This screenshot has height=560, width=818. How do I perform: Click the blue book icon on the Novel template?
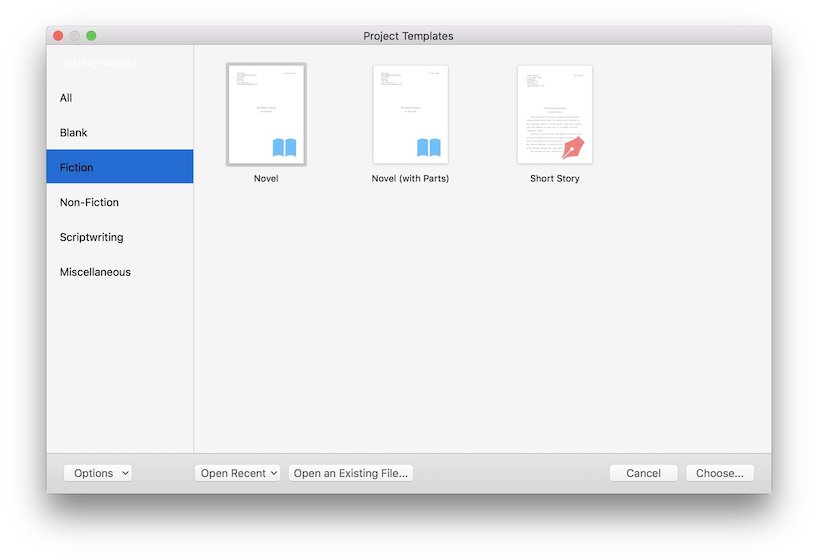[x=284, y=148]
